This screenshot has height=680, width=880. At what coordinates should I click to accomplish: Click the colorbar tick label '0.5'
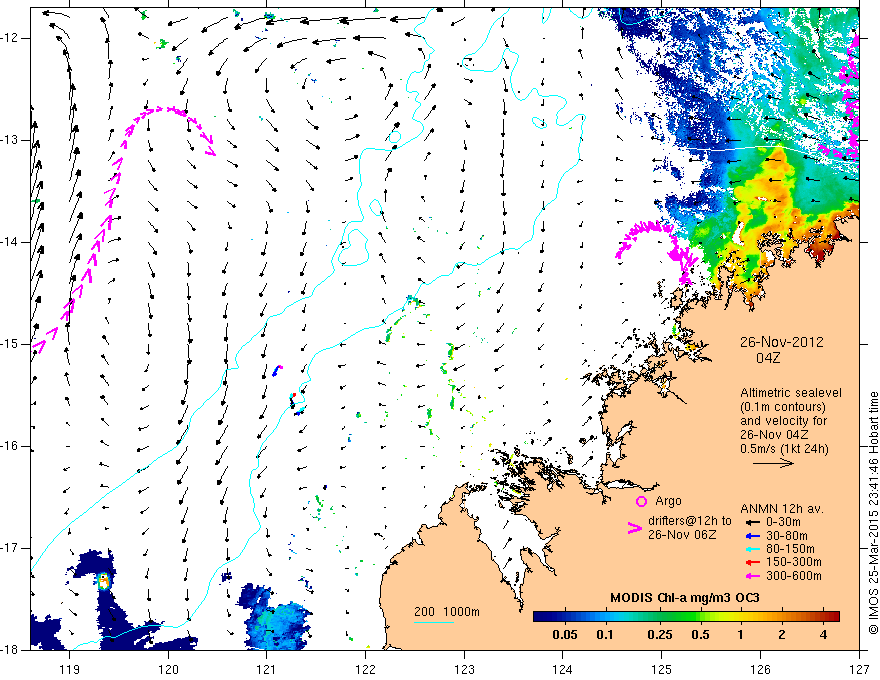[x=700, y=635]
